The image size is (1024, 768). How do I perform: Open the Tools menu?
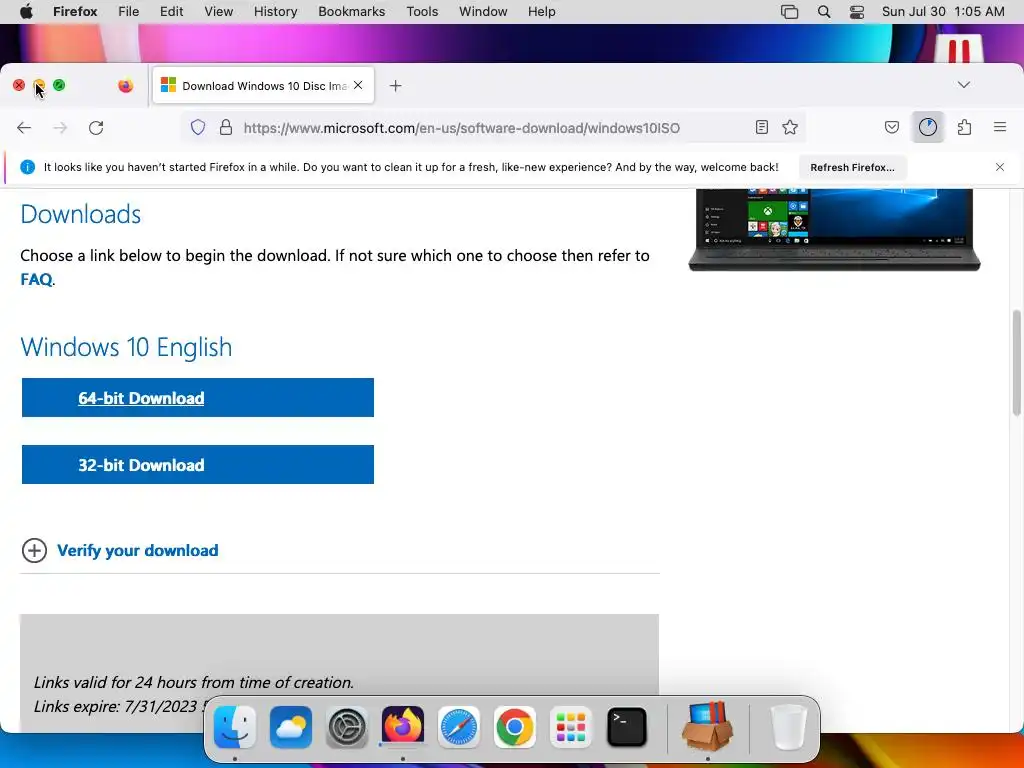click(422, 12)
